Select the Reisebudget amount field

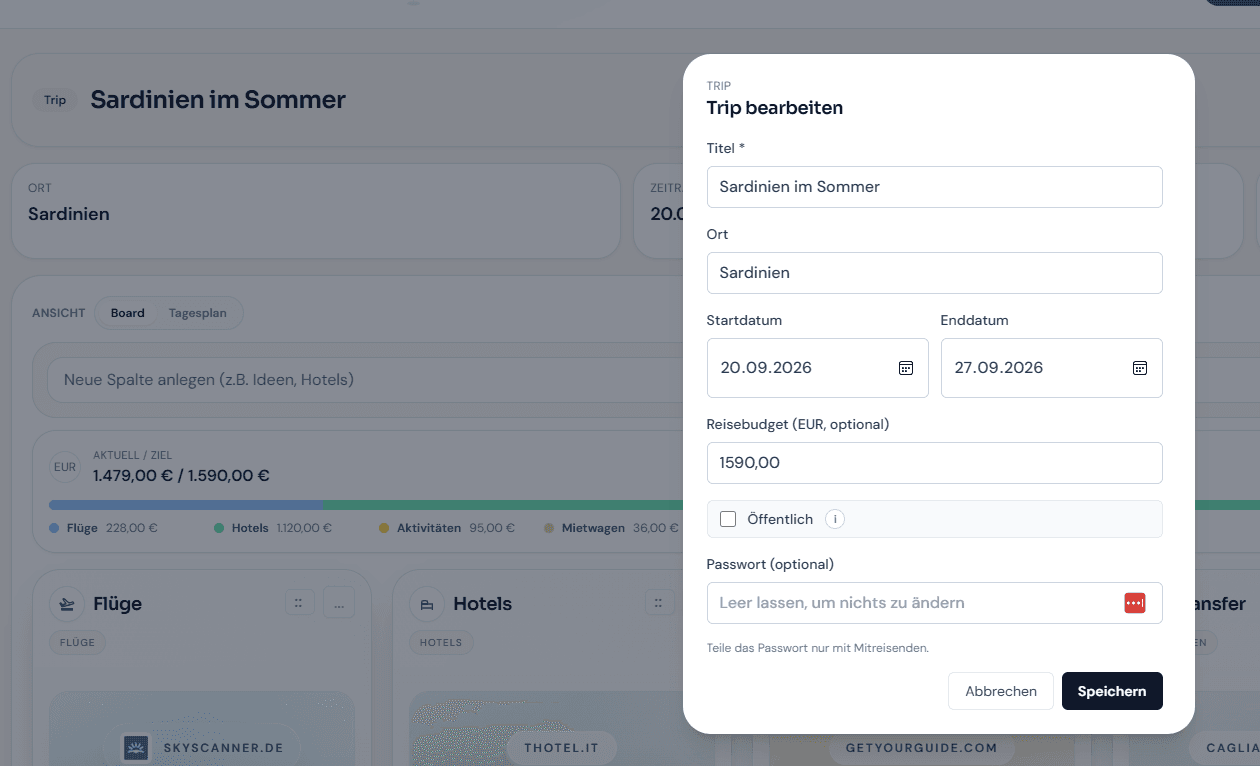pyautogui.click(x=934, y=463)
